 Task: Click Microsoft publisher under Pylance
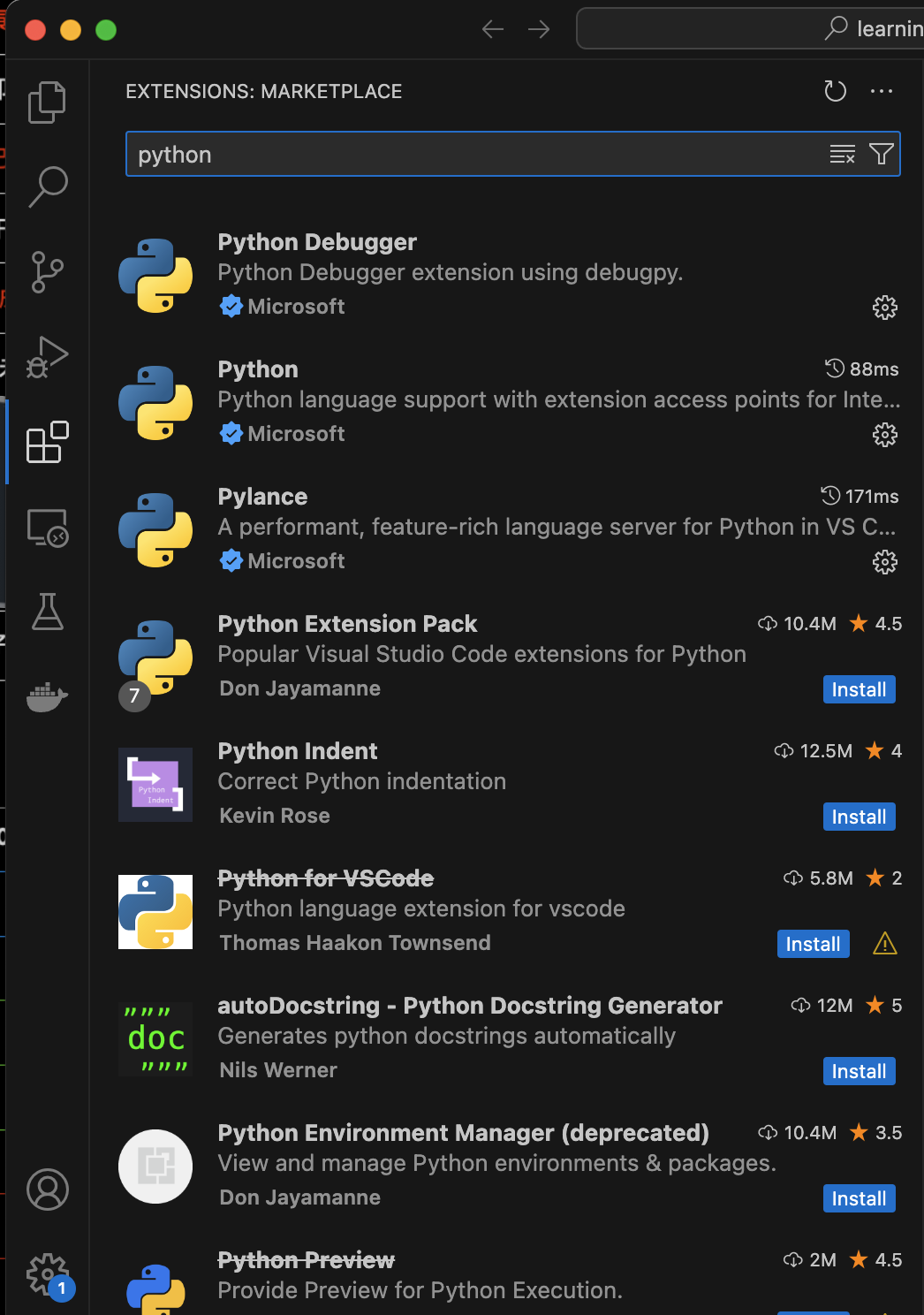pos(296,561)
